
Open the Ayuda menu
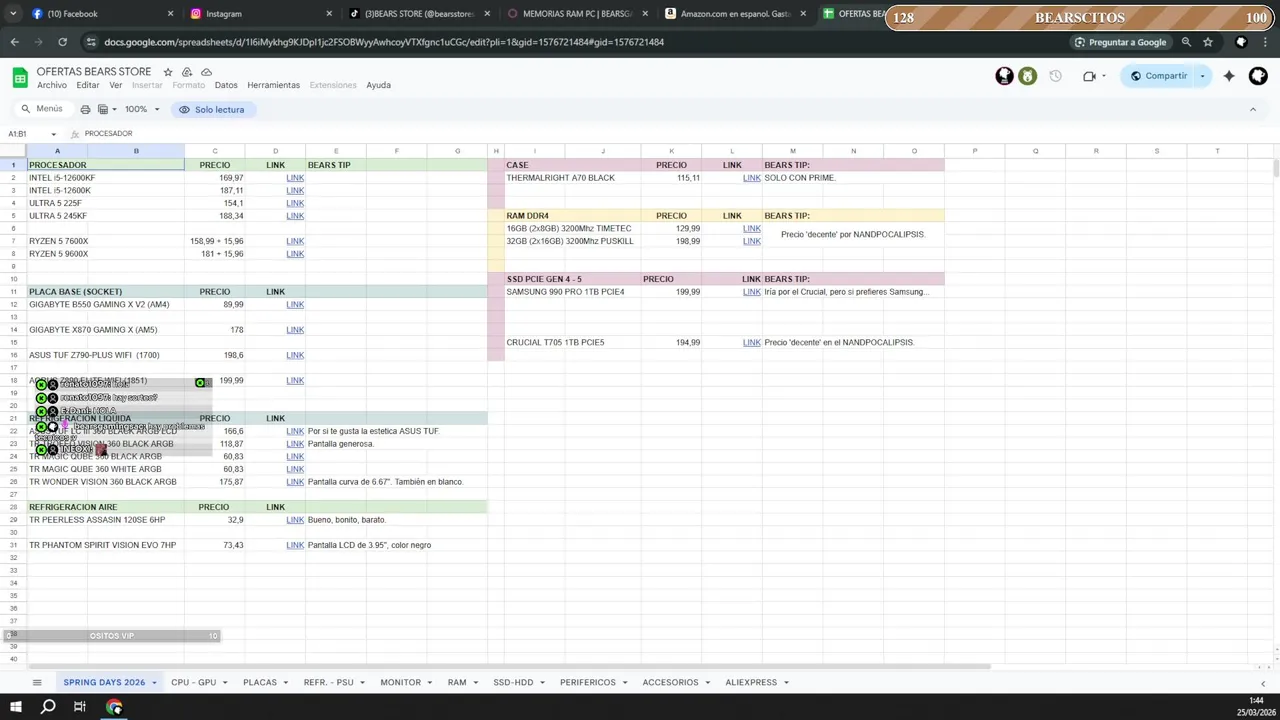378,85
